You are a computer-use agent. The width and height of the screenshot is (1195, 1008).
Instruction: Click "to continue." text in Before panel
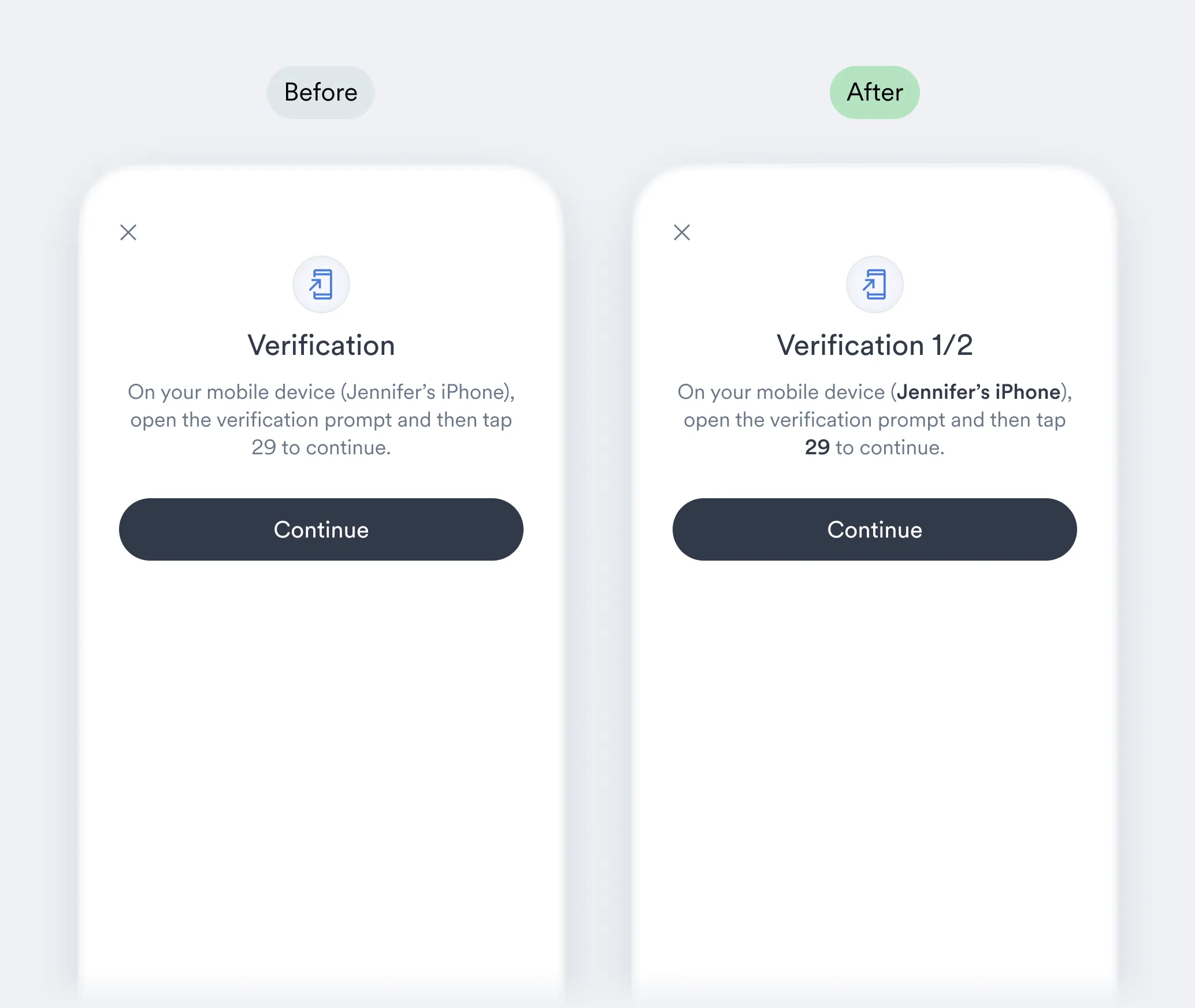point(336,447)
